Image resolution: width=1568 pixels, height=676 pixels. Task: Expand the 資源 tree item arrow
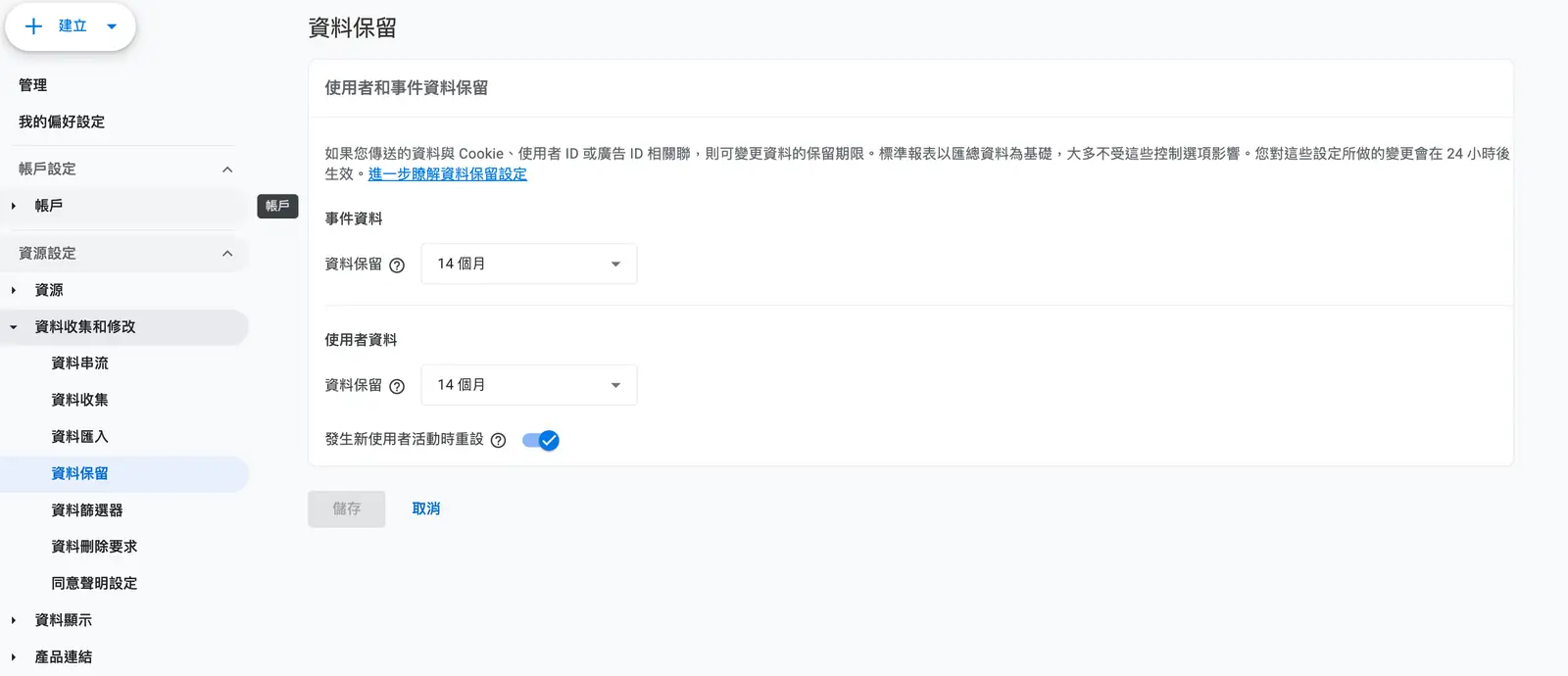(14, 290)
